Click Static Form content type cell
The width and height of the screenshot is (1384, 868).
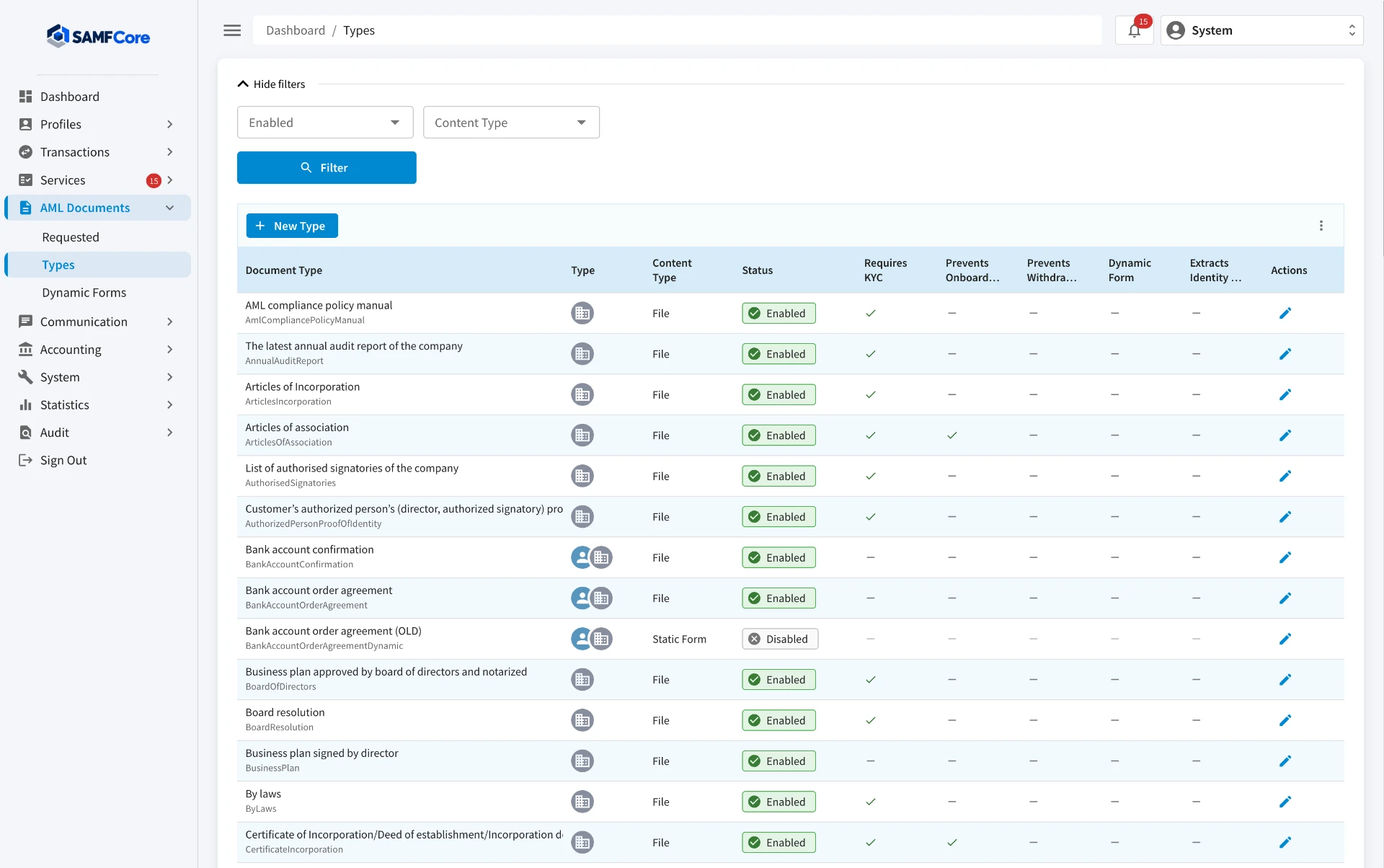(x=679, y=639)
